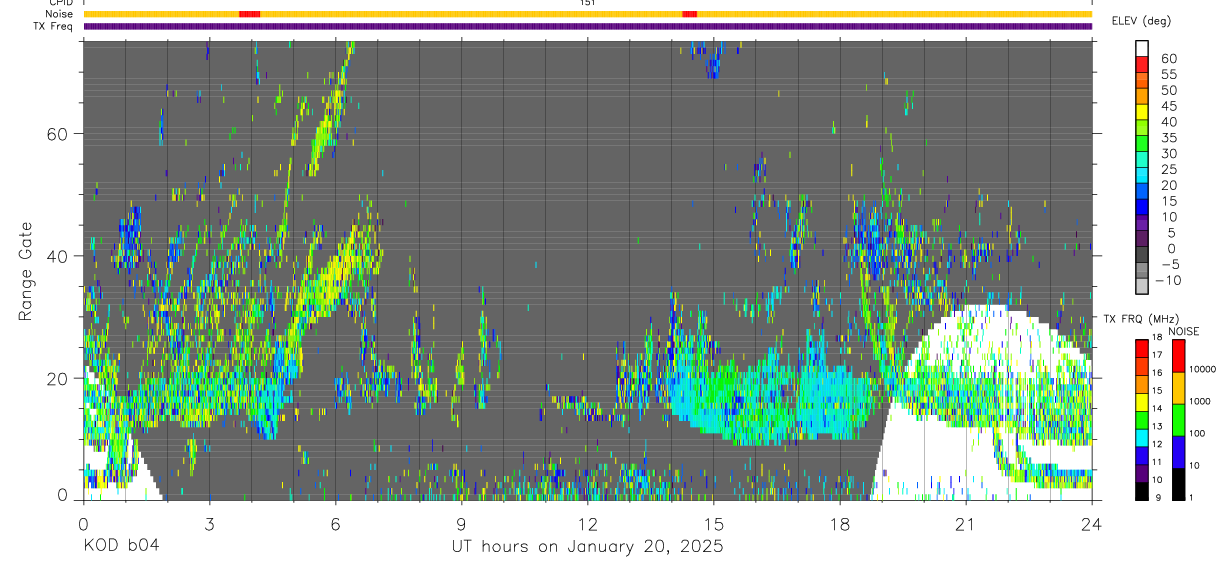Image resolution: width=1228 pixels, height=567 pixels.
Task: Click the red top segment of TX FRQ colorbar
Action: tap(1141, 347)
